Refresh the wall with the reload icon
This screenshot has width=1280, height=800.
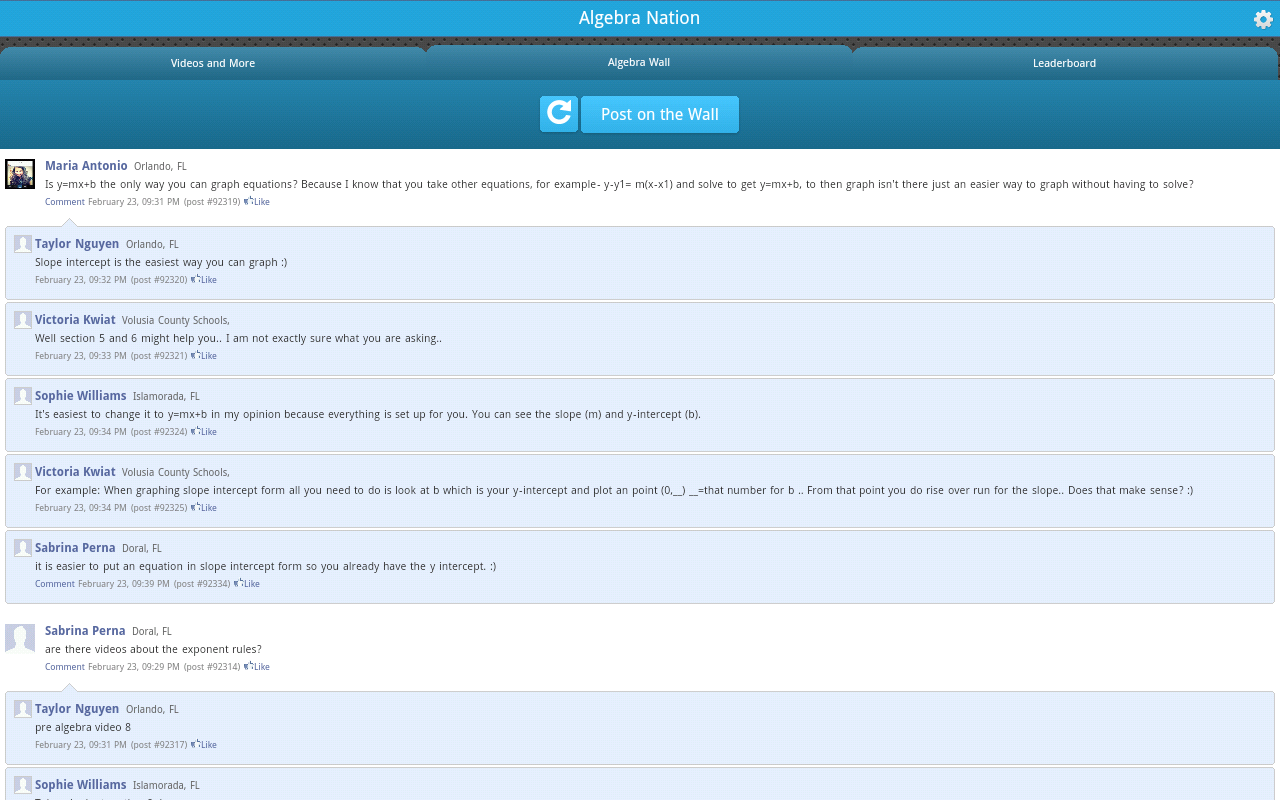point(559,114)
